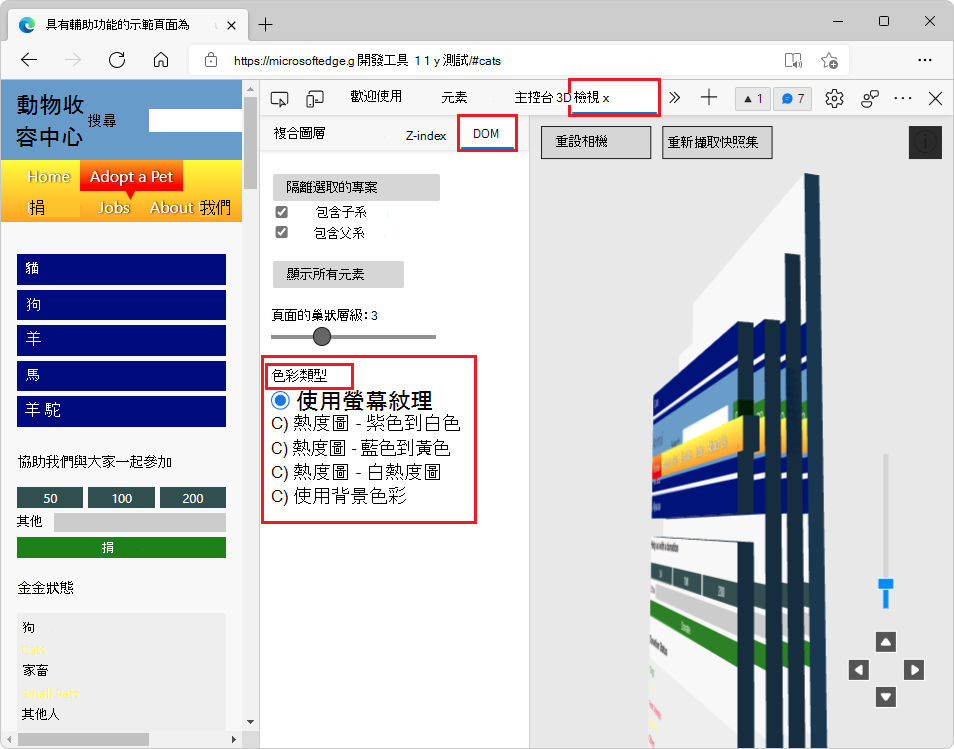
Task: Toggle the device emulation icon
Action: tap(314, 97)
